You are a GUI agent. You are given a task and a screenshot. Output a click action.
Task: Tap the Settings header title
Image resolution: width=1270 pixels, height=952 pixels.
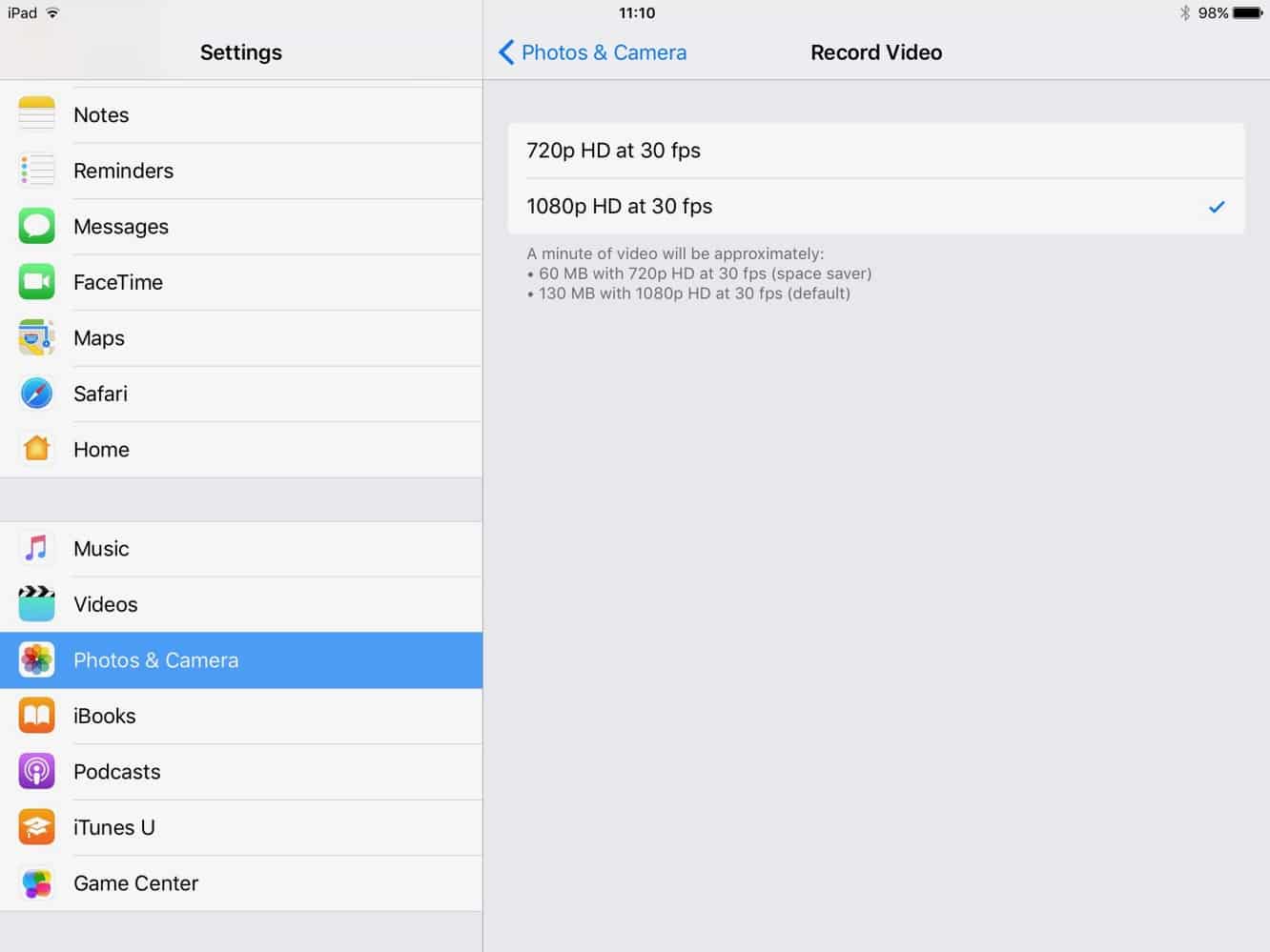click(241, 52)
